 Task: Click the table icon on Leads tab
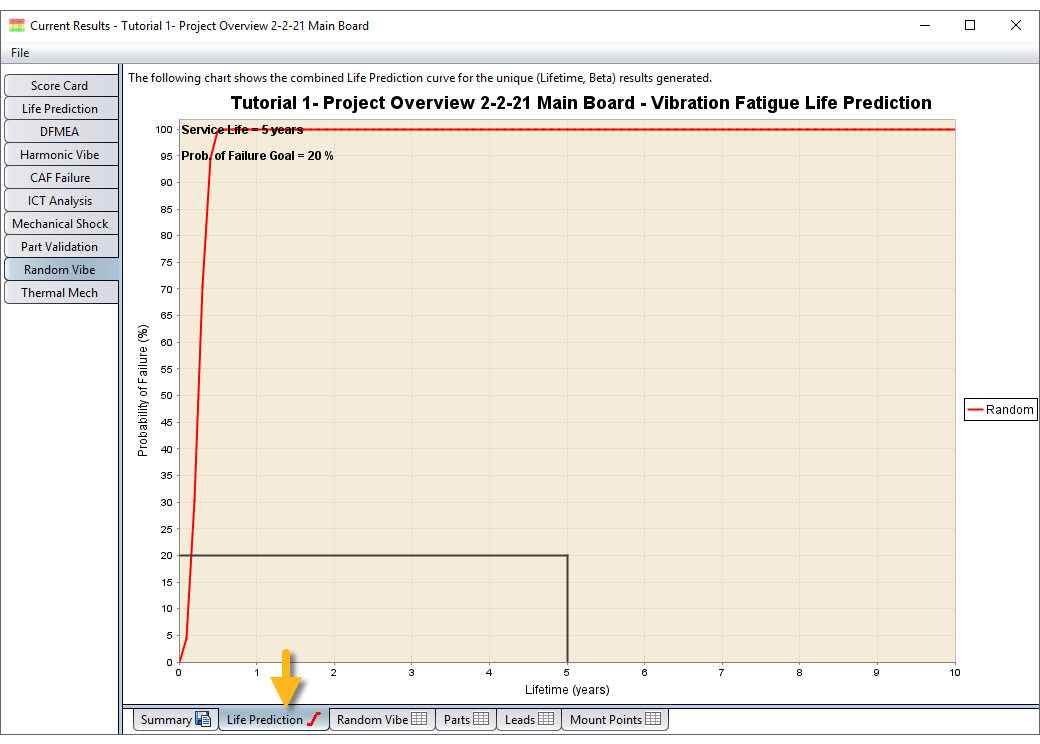[x=546, y=719]
